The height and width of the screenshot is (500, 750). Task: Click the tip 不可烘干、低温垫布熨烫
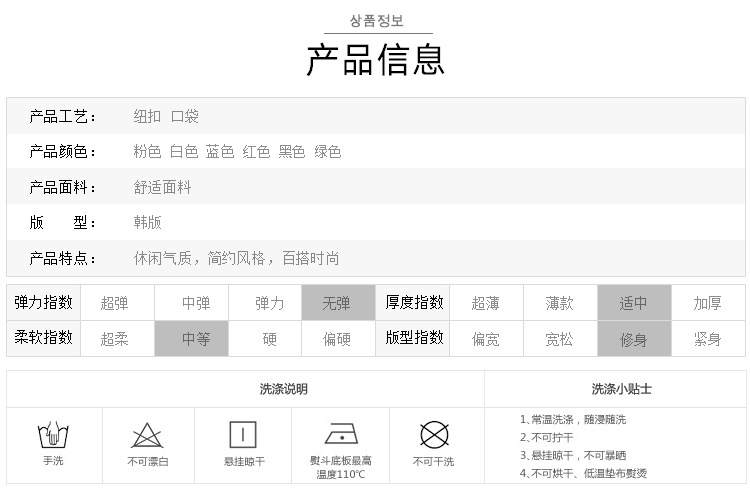(x=584, y=474)
